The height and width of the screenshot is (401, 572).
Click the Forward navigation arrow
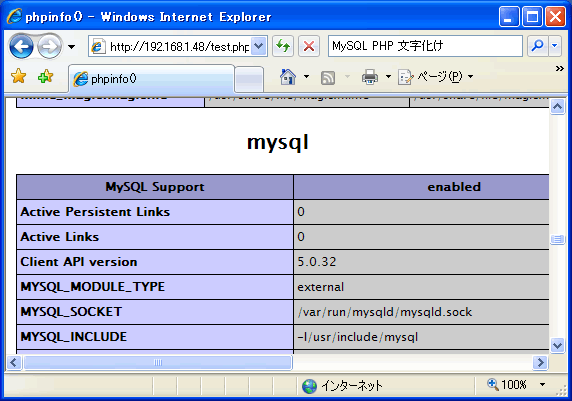(50, 46)
